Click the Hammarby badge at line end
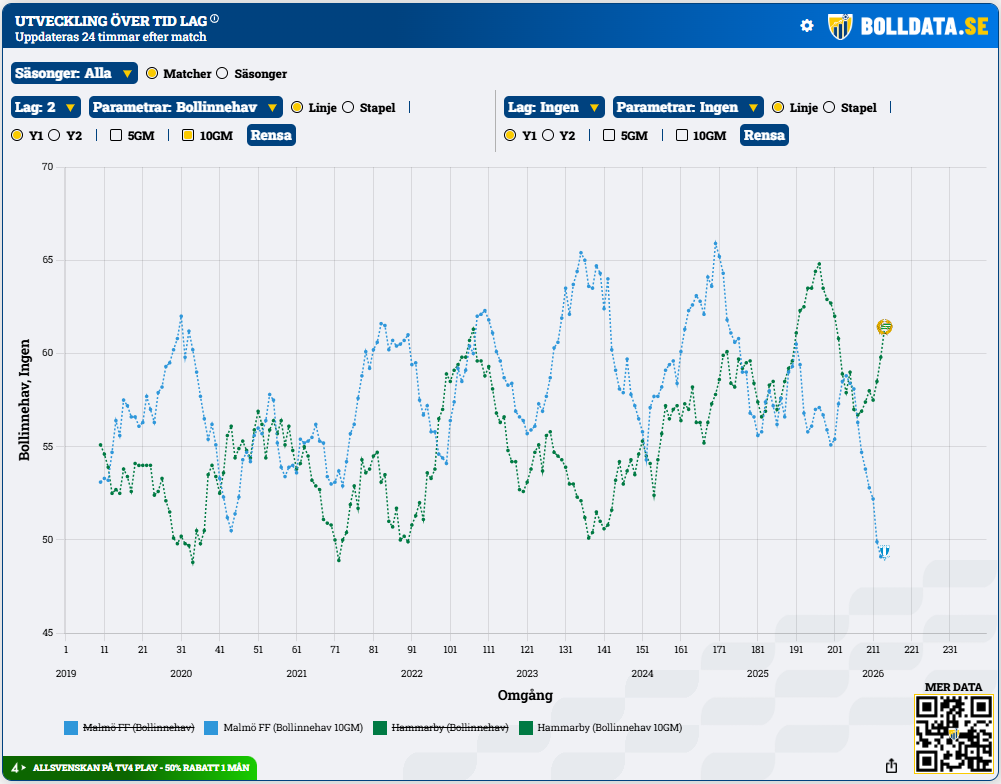1001x784 pixels. click(x=884, y=327)
